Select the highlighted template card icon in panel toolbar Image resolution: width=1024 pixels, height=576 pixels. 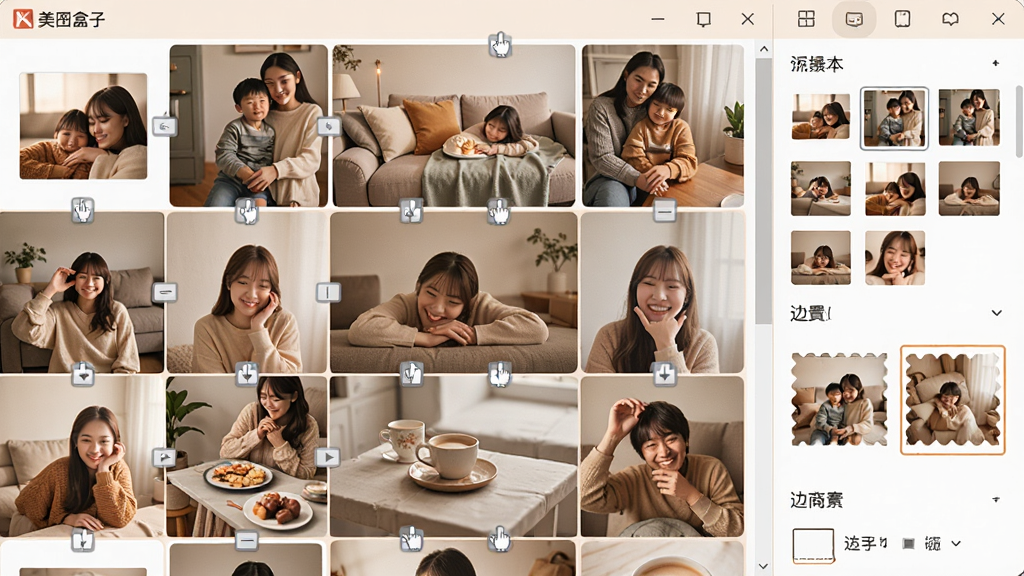point(854,19)
